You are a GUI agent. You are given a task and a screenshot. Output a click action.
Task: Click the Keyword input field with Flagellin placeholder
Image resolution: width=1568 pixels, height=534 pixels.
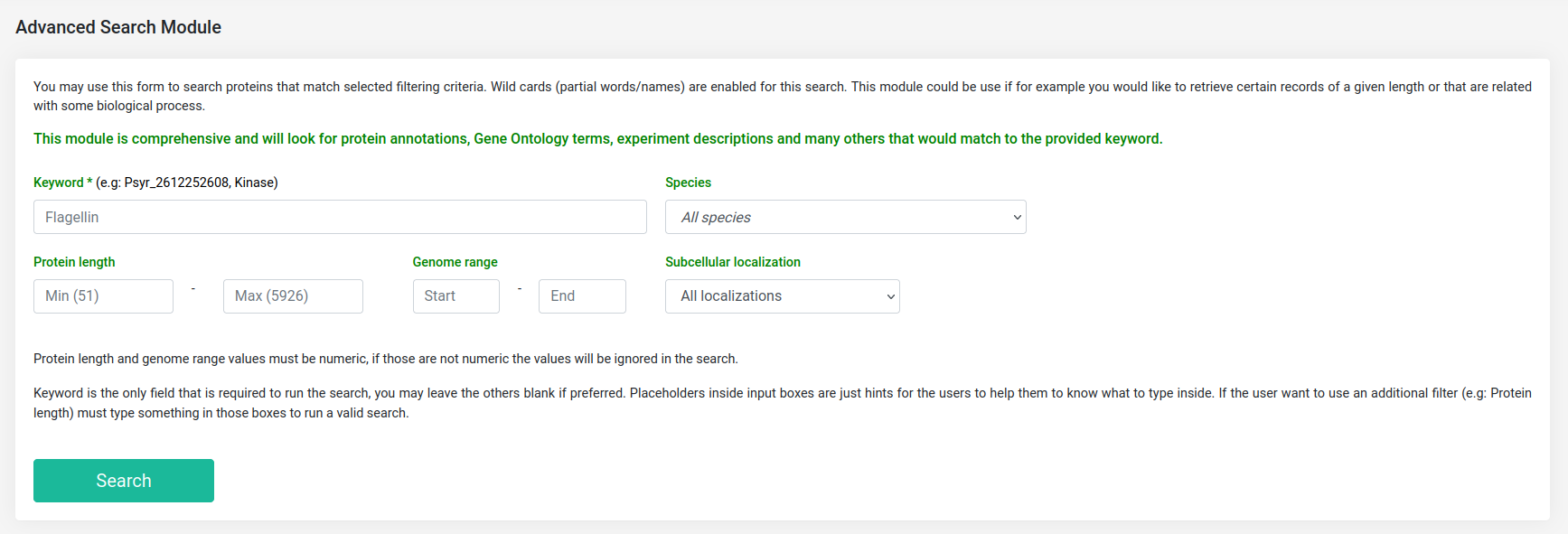pyautogui.click(x=340, y=217)
